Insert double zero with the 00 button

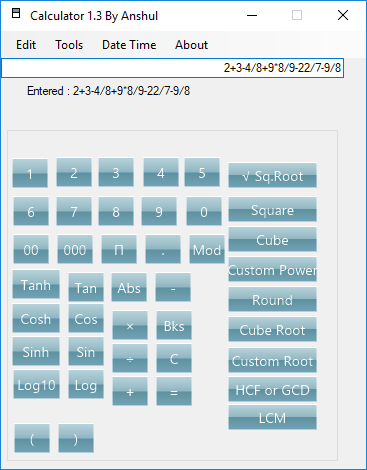pyautogui.click(x=31, y=249)
